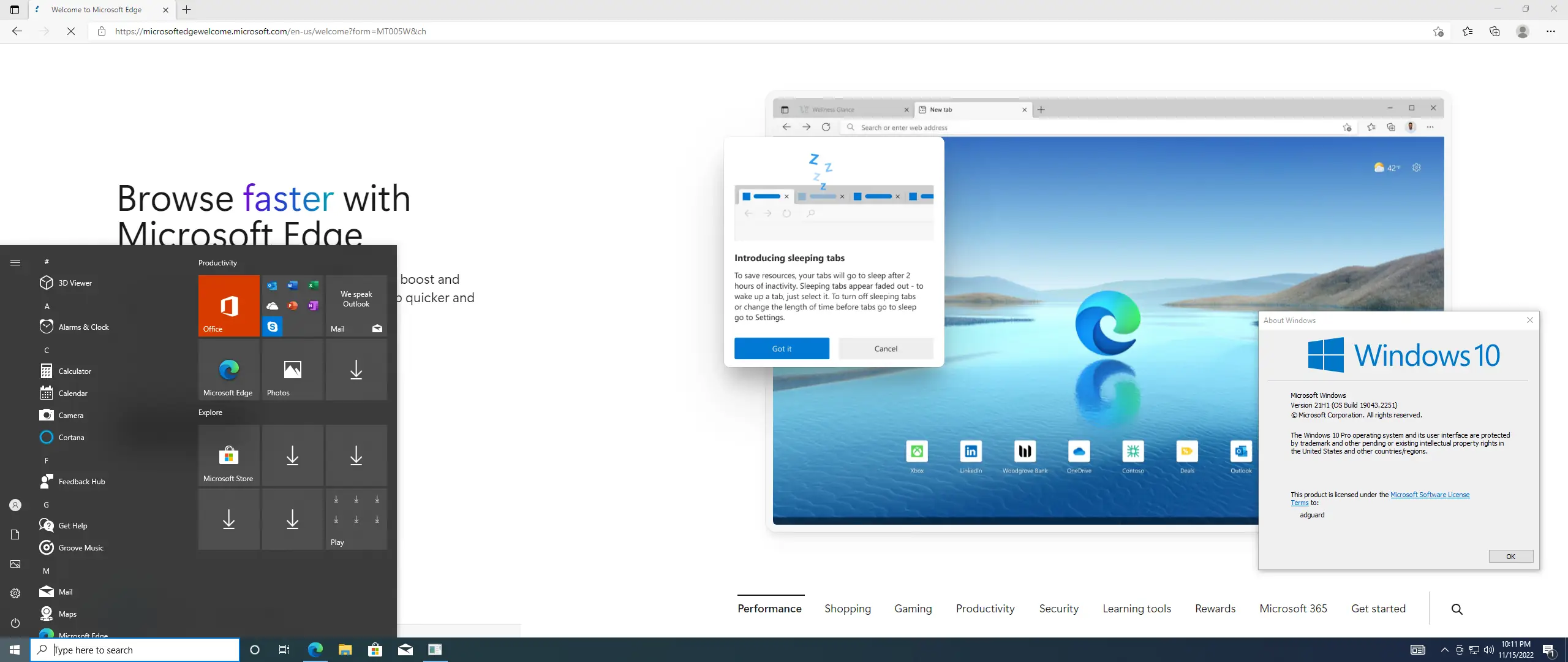This screenshot has height=662, width=1568.
Task: Open the Photos tile
Action: 292,370
